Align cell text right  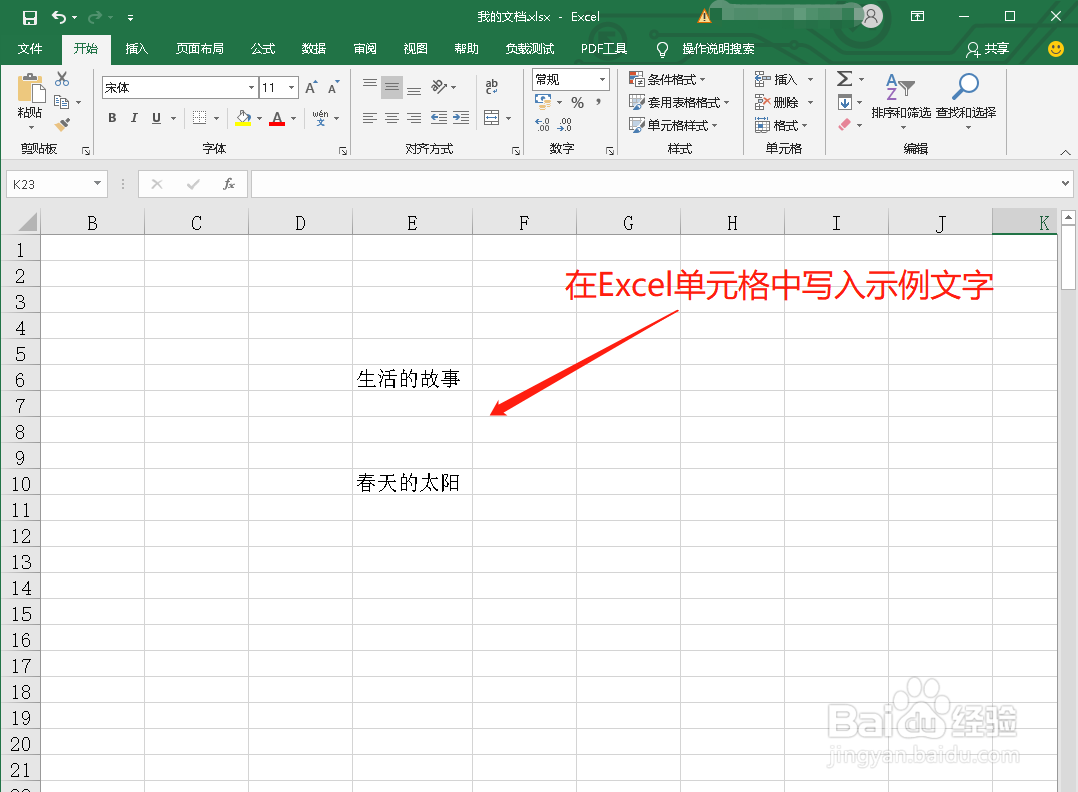click(414, 118)
